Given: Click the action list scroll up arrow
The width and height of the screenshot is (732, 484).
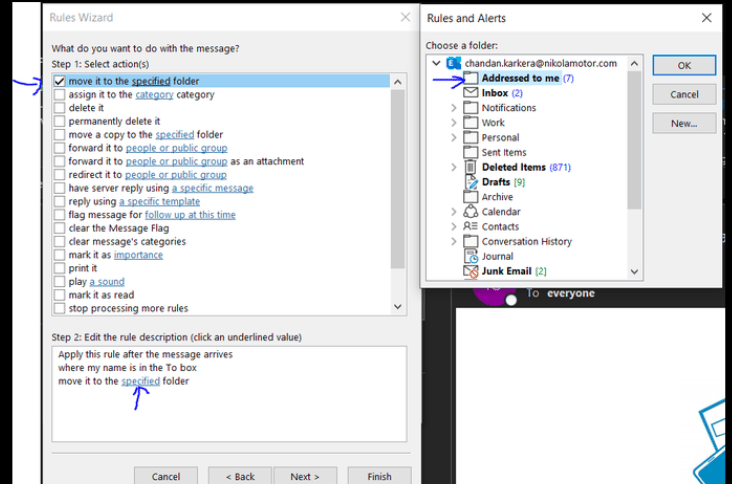Looking at the screenshot, I should tap(398, 82).
